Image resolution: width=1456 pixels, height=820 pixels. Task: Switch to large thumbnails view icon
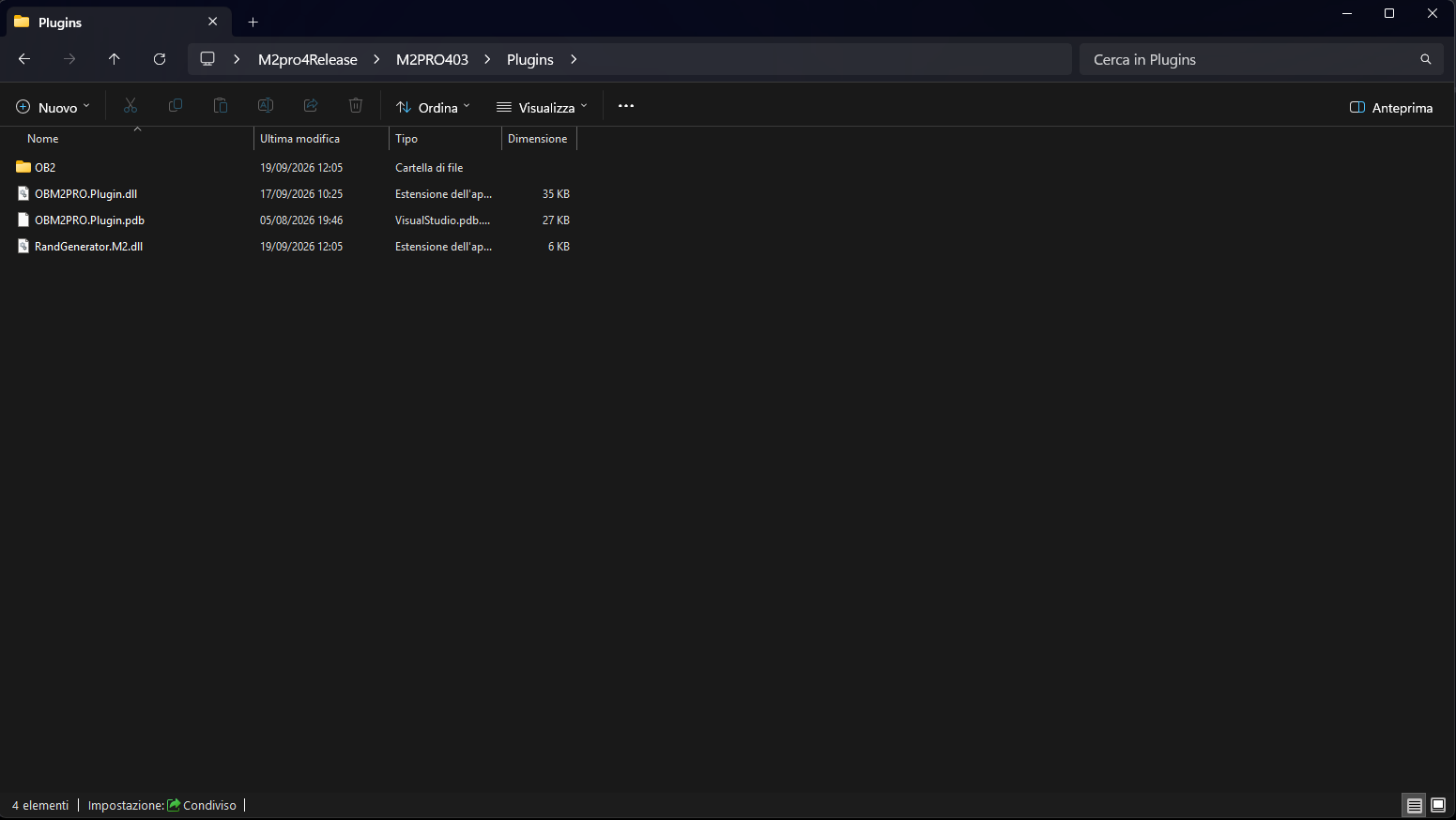(x=1438, y=805)
